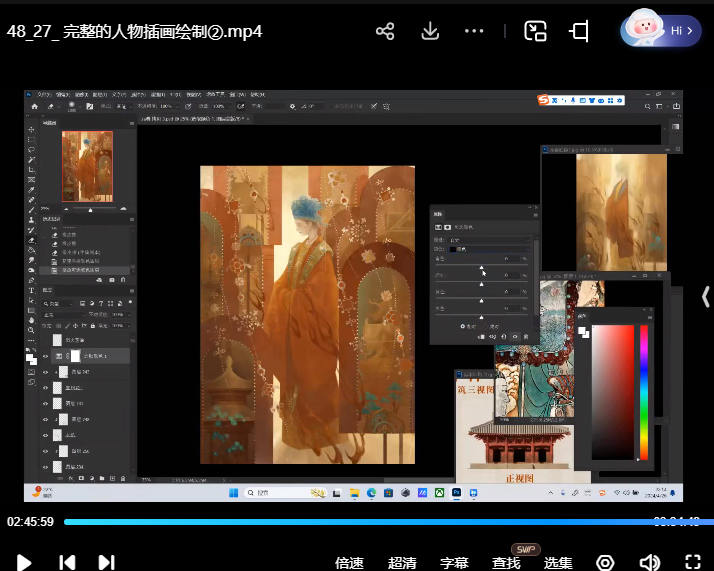Toggle fullscreen mode
714x571 pixels.
tap(692, 563)
